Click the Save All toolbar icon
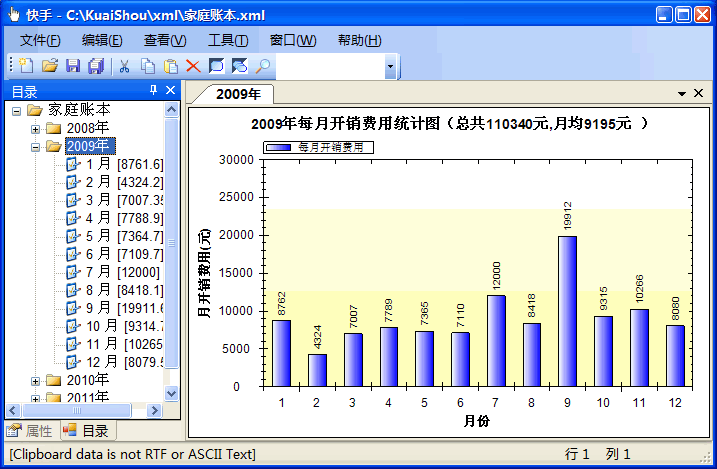This screenshot has height=469, width=717. coord(96,66)
